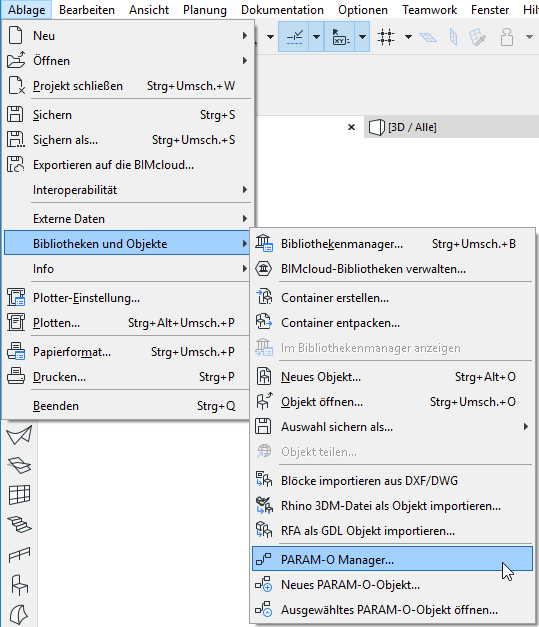Open the Planung menu
The image size is (539, 627).
point(205,10)
